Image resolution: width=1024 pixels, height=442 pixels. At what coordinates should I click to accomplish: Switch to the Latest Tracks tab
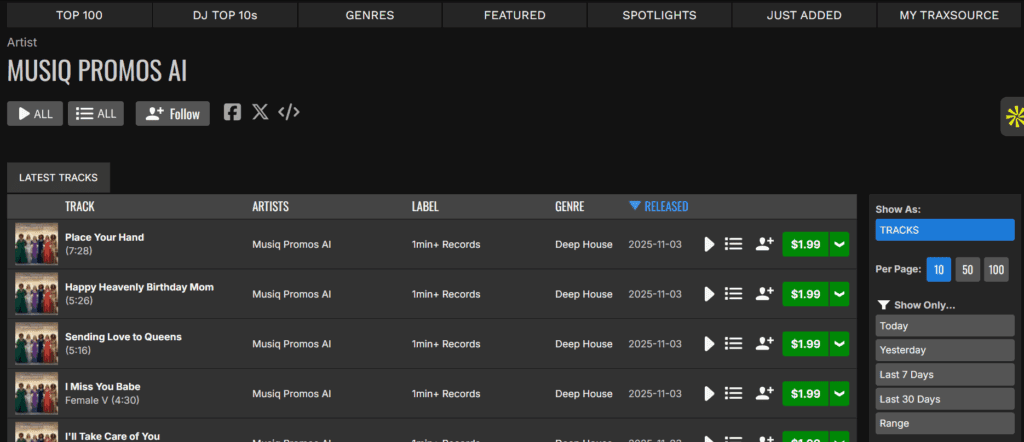pyautogui.click(x=58, y=177)
